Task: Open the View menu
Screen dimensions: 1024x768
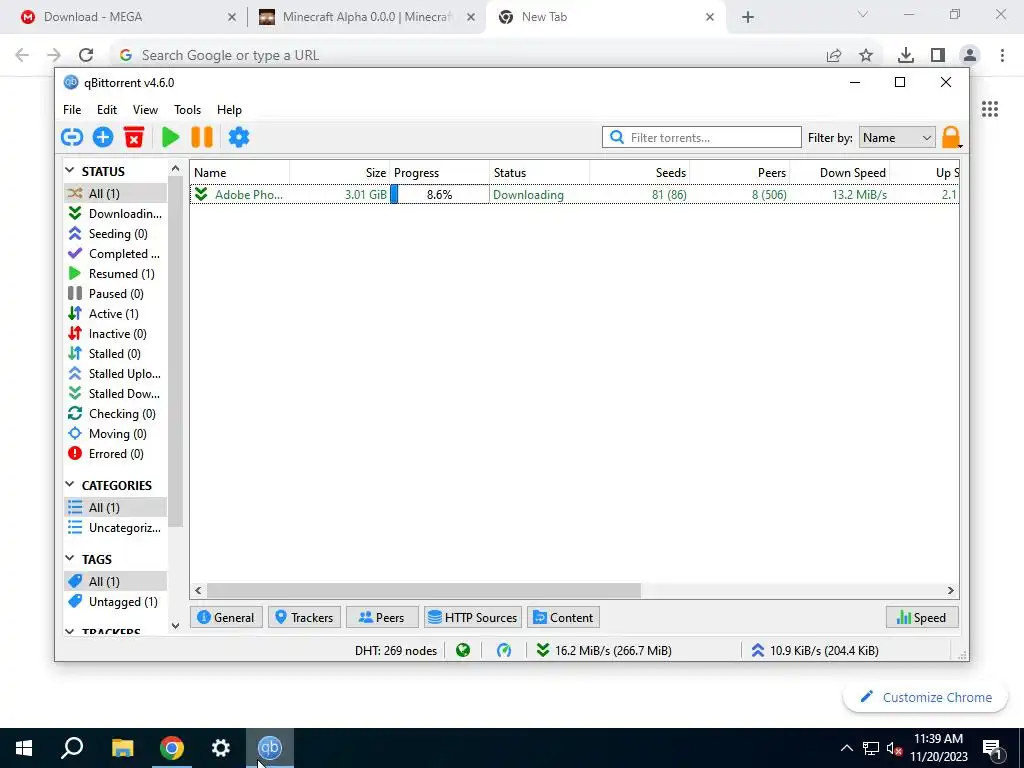Action: click(x=145, y=110)
